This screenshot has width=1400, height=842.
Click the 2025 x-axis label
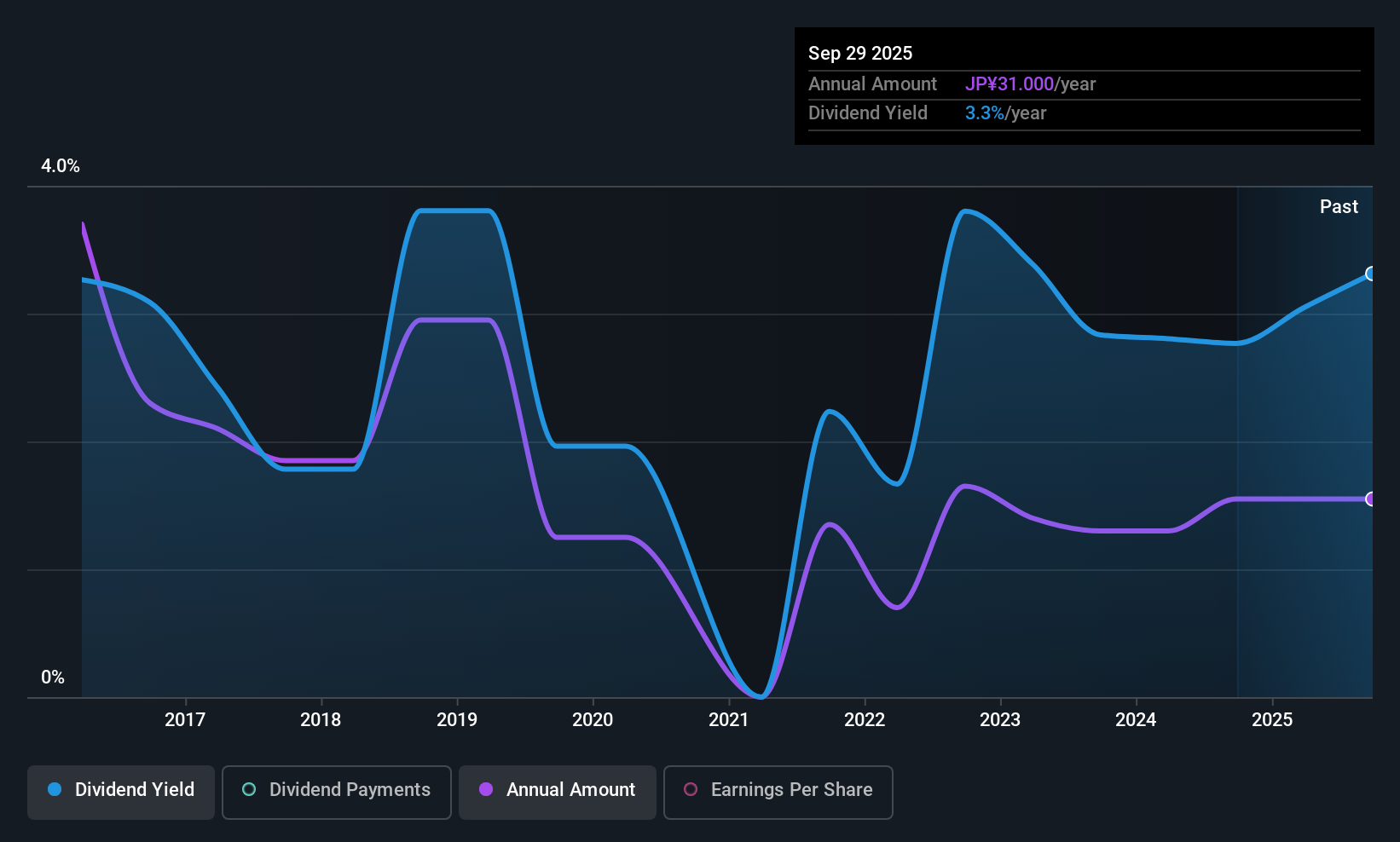click(x=1272, y=719)
